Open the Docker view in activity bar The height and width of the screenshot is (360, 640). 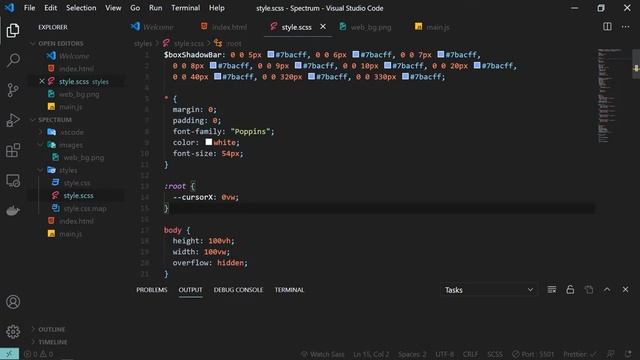(x=13, y=211)
